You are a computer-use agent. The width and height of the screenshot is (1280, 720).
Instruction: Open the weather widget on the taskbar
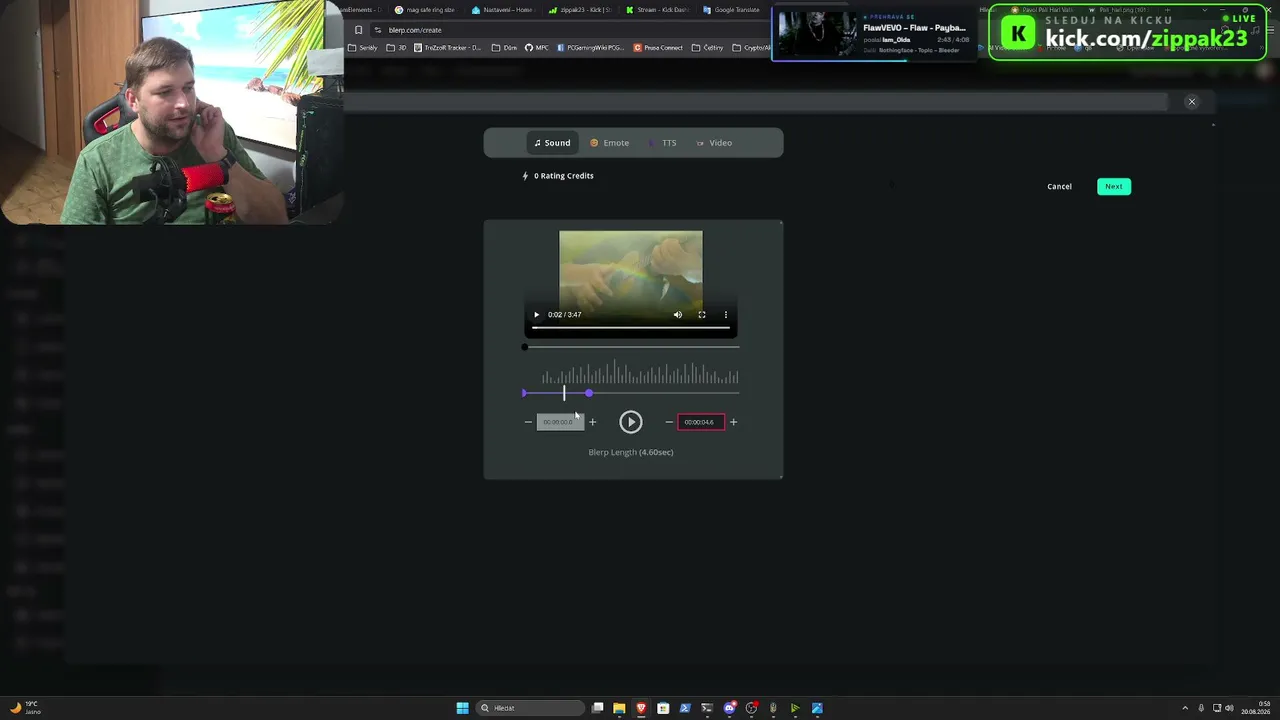[25, 708]
